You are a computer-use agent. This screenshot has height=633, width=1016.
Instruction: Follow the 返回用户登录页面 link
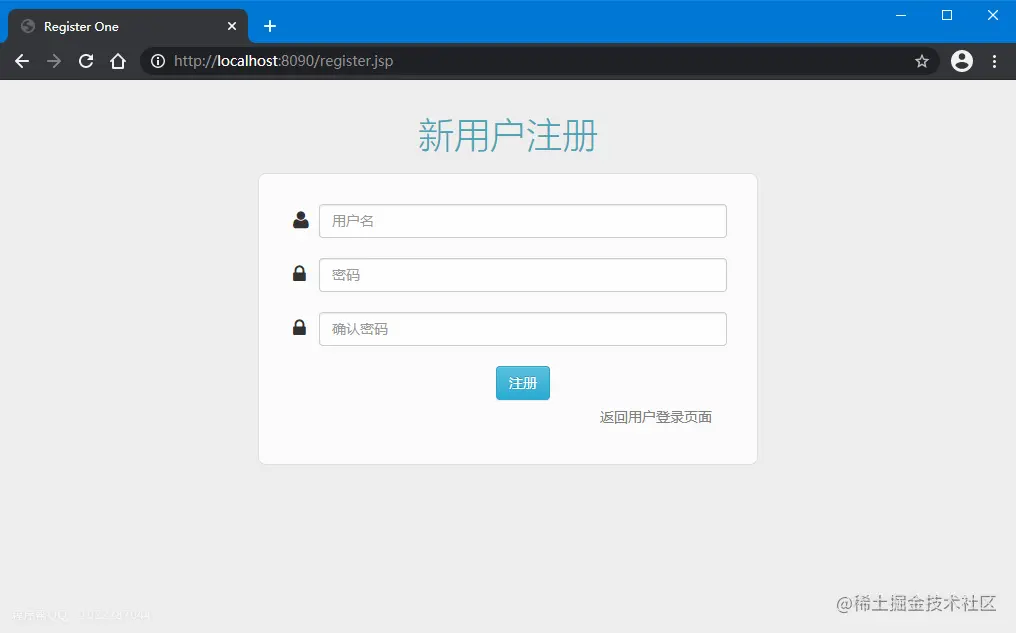(x=656, y=417)
